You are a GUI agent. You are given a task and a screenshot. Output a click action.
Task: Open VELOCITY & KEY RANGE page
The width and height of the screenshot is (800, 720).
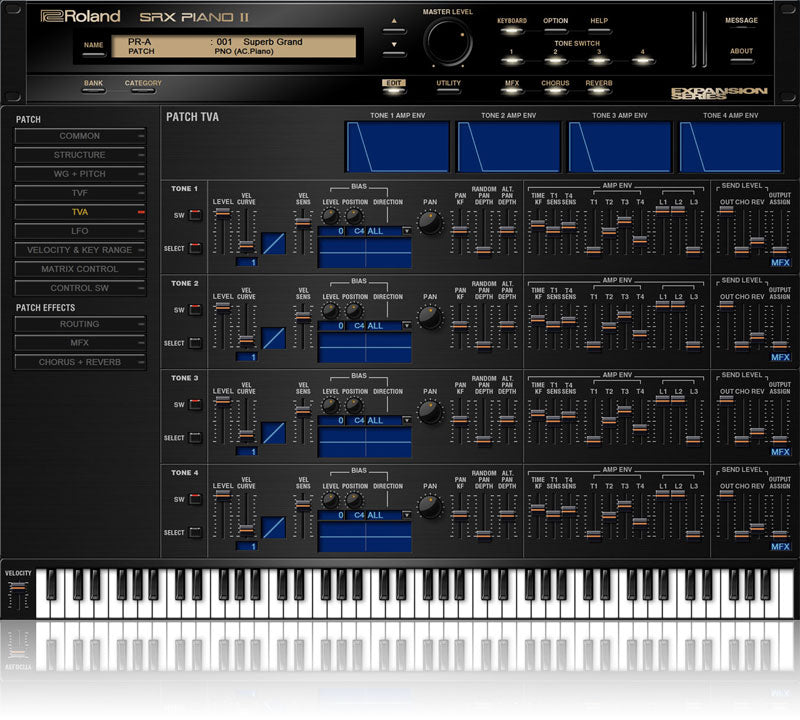[80, 250]
